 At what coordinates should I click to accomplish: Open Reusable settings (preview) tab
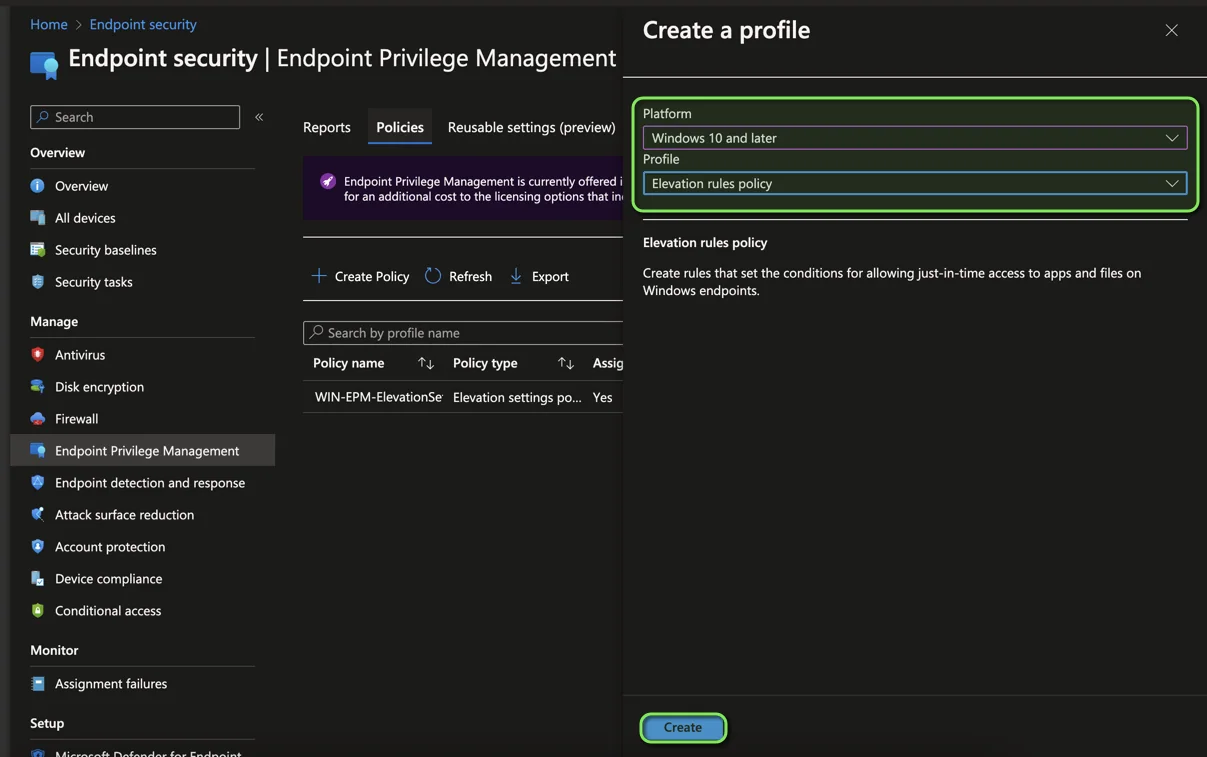coord(532,127)
